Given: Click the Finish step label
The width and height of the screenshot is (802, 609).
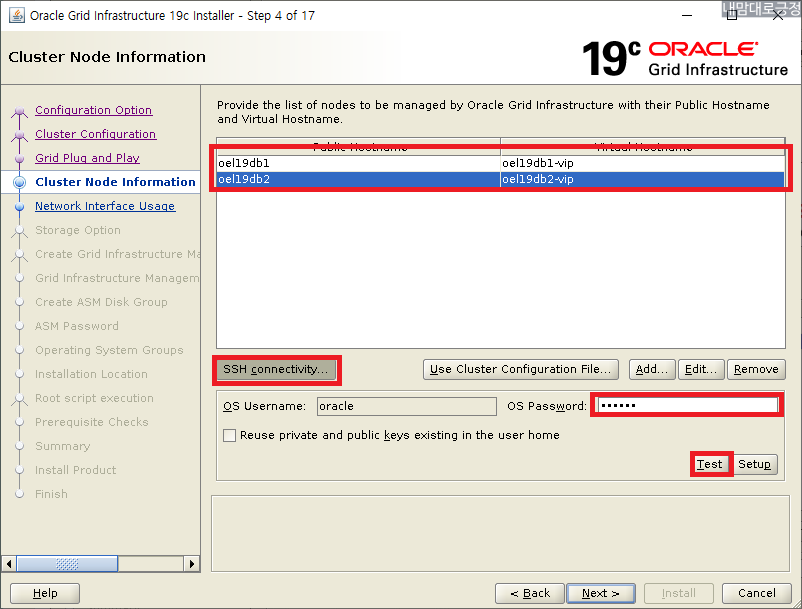Looking at the screenshot, I should click(x=51, y=494).
